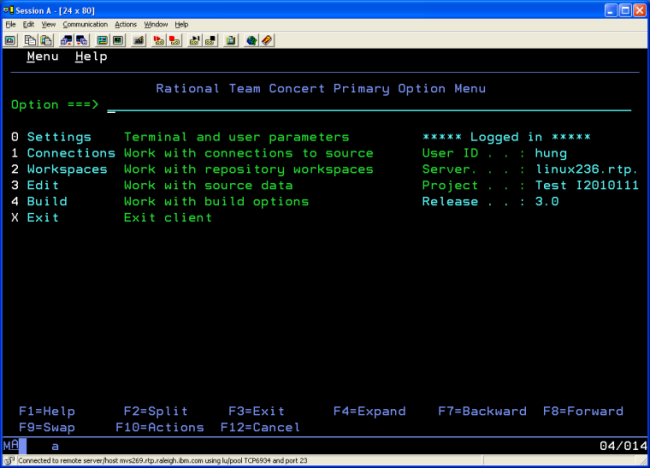Click the Copy toolbar icon

(x=30, y=40)
